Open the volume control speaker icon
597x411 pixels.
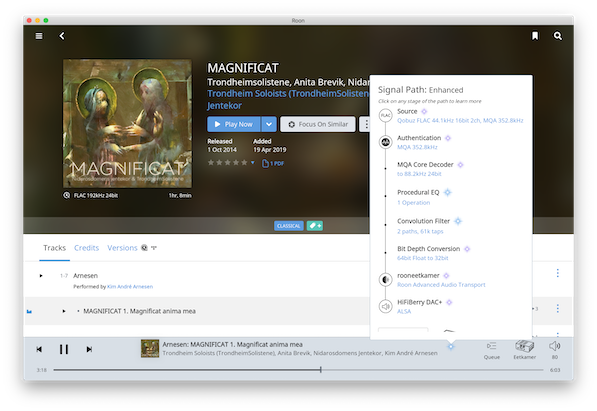[554, 346]
